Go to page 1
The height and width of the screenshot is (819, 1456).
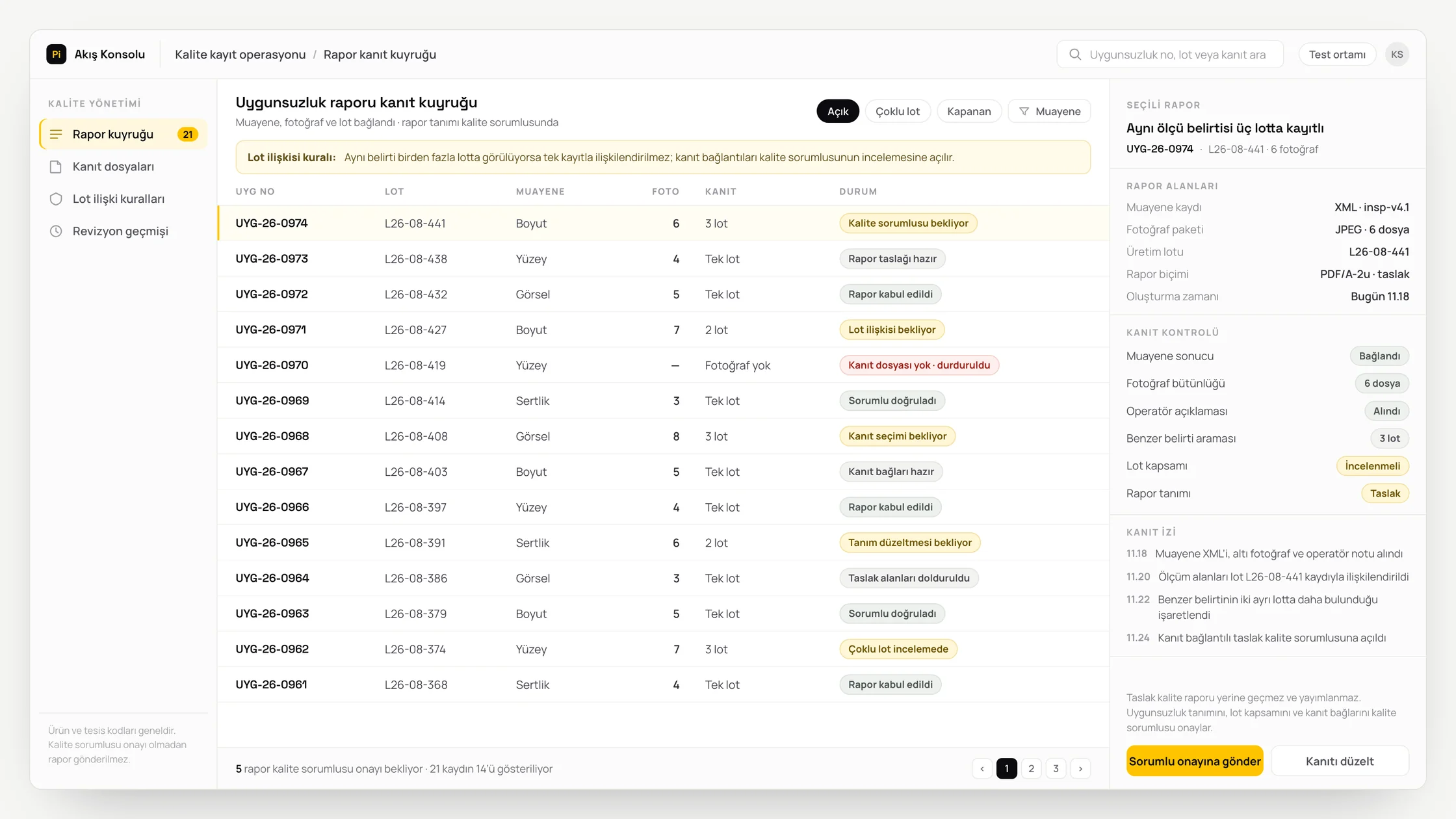click(x=1007, y=768)
